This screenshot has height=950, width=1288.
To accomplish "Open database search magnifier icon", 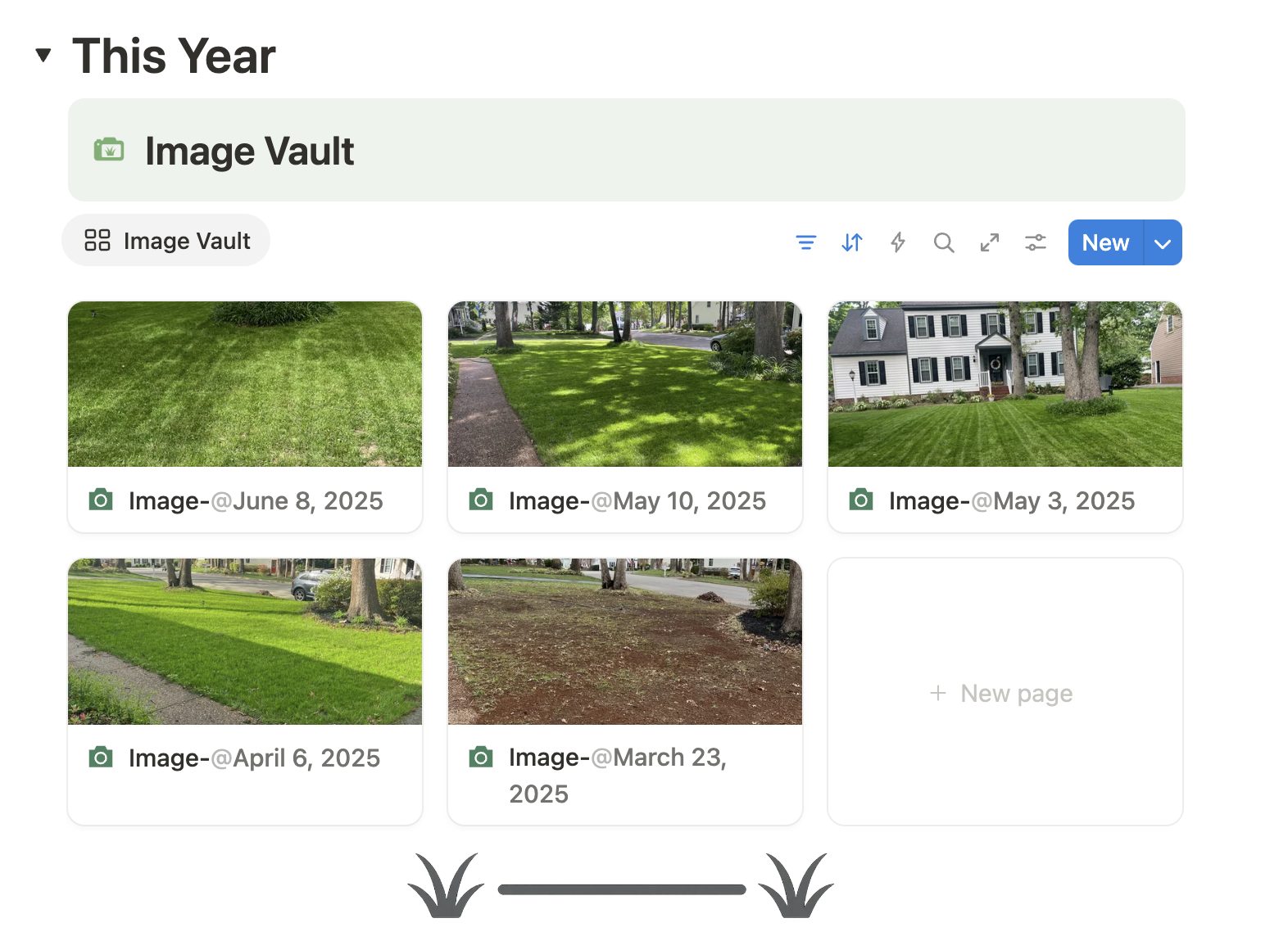I will (x=944, y=242).
